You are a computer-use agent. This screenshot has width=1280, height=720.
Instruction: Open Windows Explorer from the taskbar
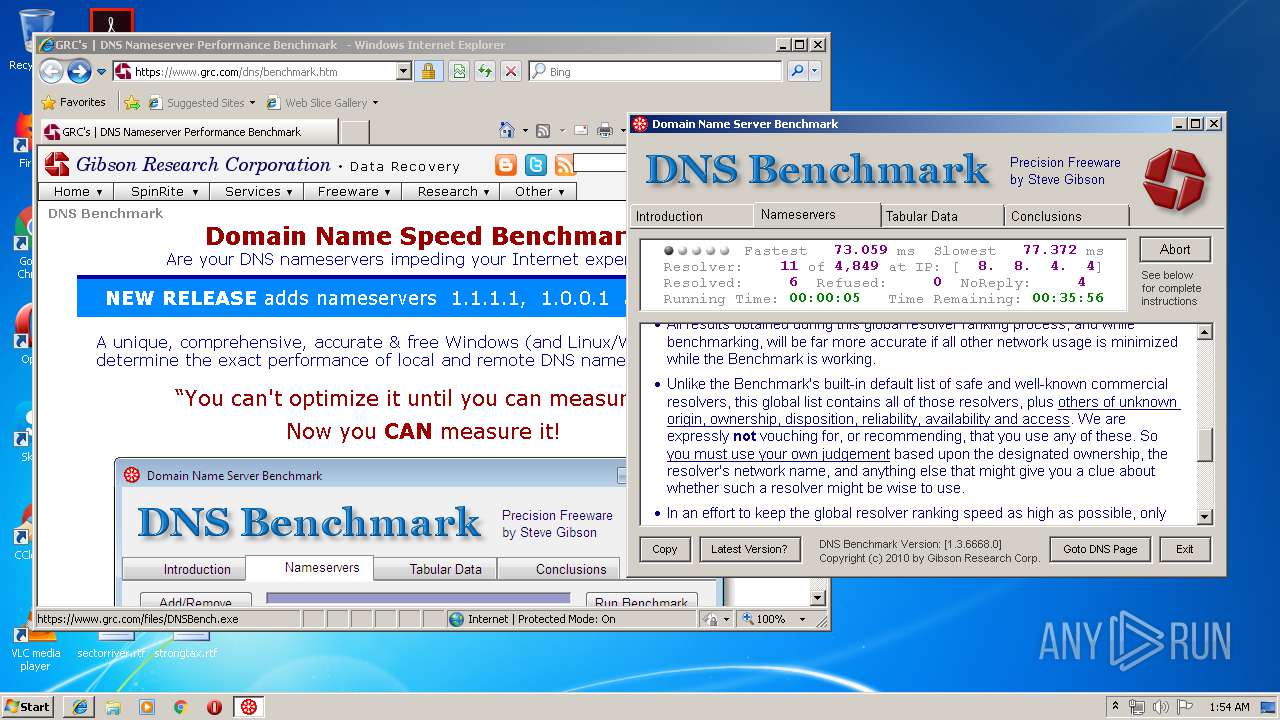pyautogui.click(x=113, y=707)
